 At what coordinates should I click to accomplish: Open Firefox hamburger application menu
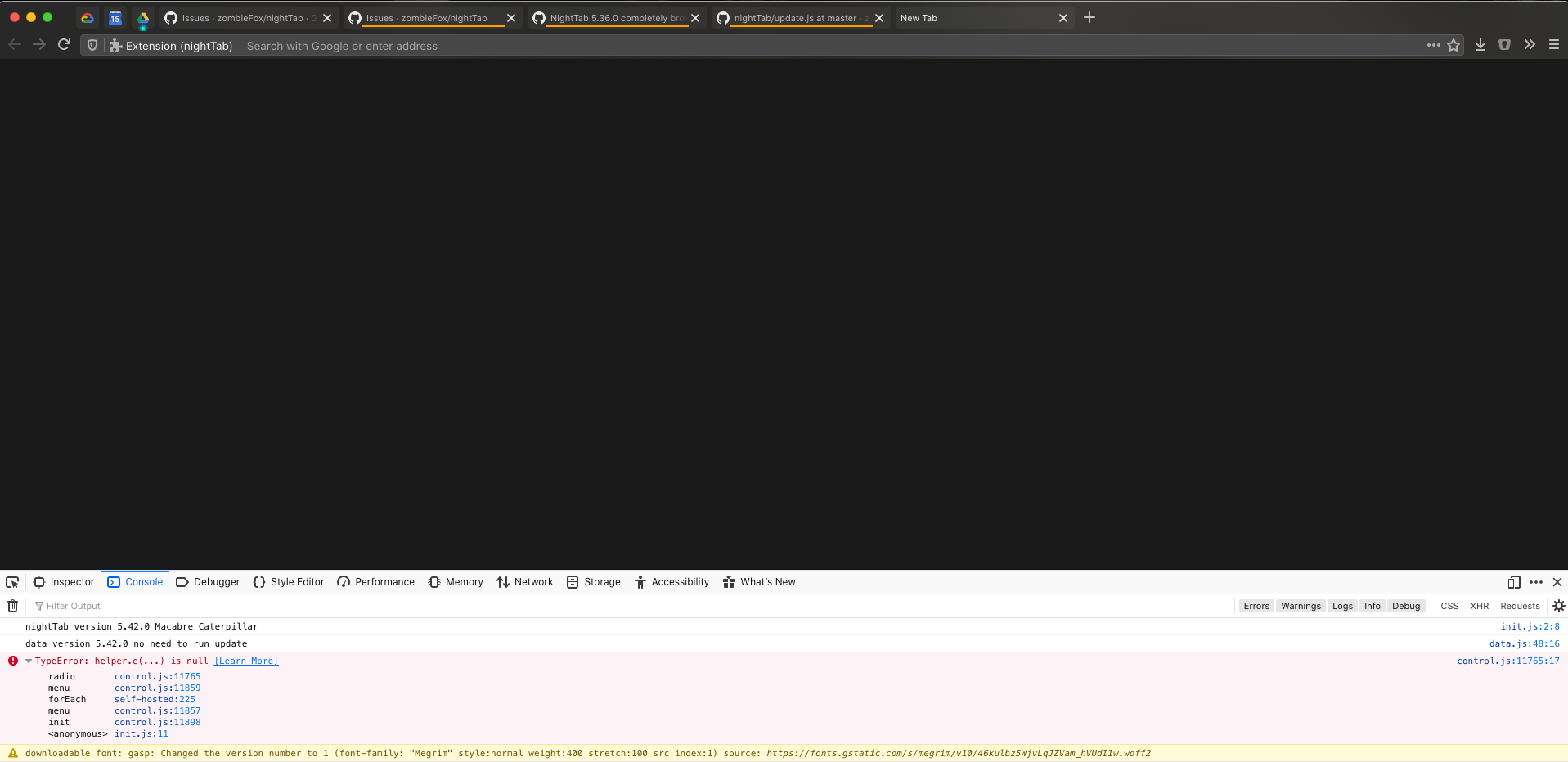1554,45
